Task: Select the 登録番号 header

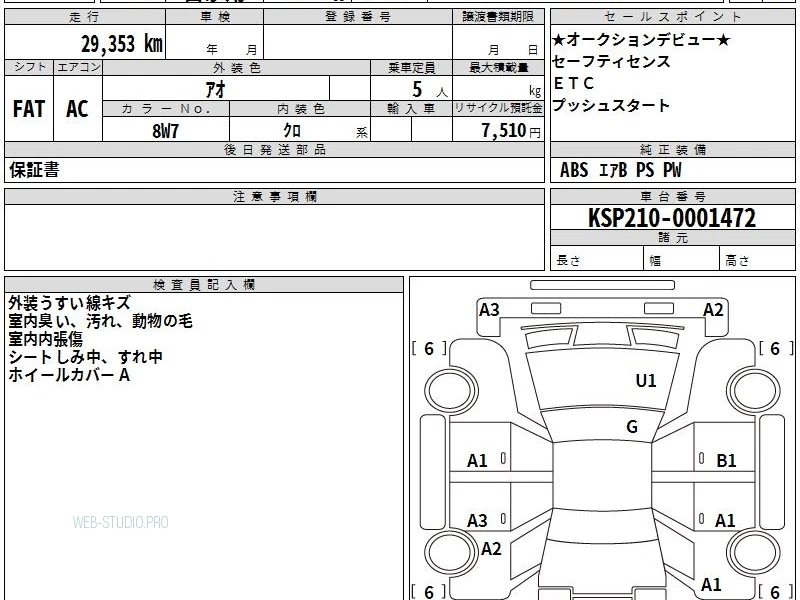Action: pos(358,17)
